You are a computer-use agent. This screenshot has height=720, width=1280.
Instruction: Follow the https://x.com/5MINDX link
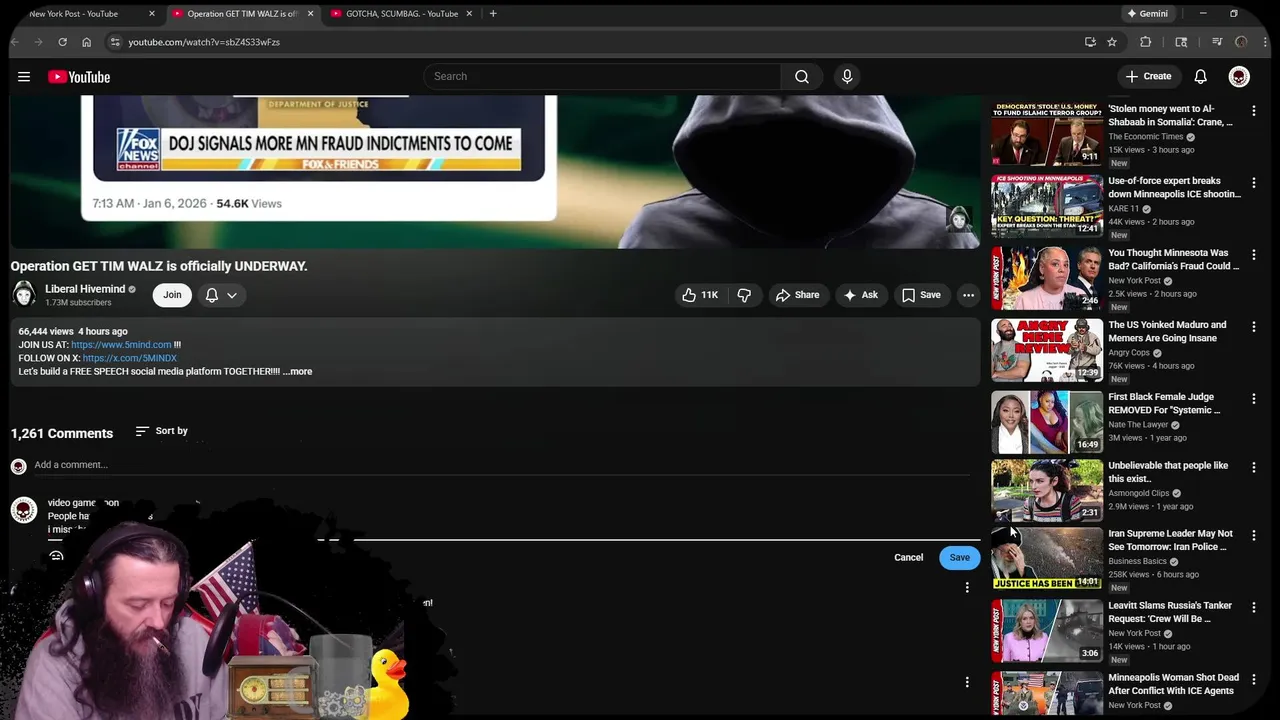[130, 358]
